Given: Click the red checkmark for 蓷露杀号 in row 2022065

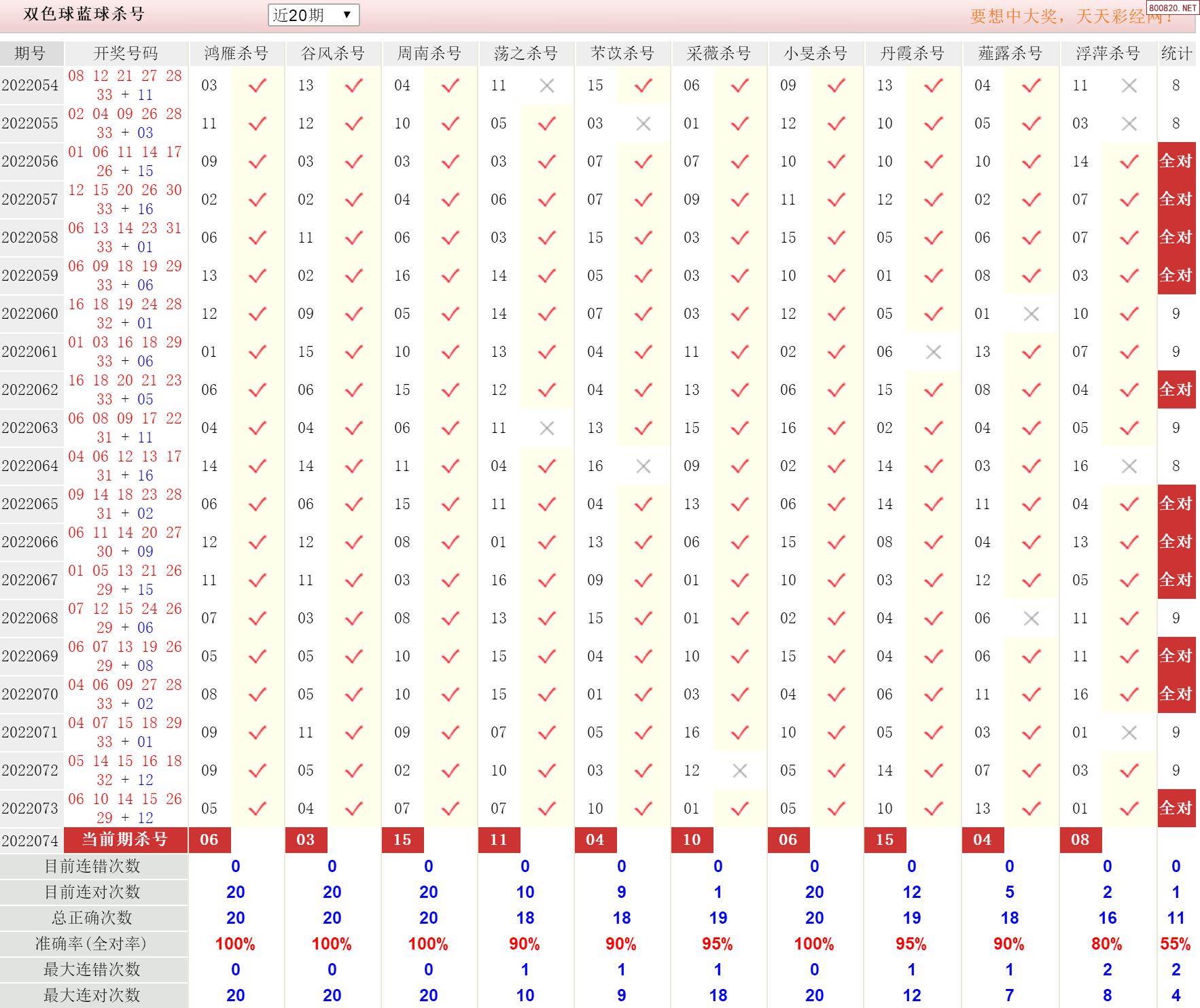Looking at the screenshot, I should coord(1031,504).
